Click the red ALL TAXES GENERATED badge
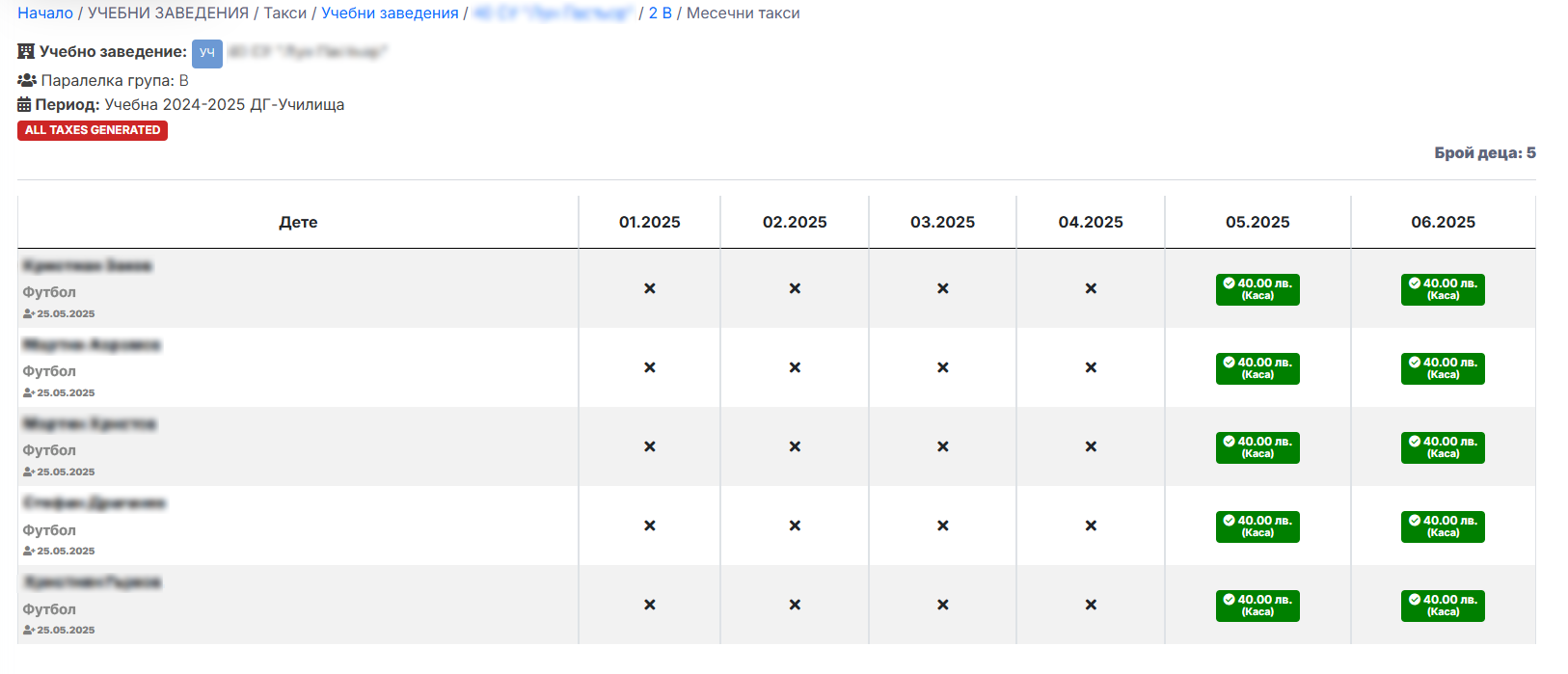The image size is (1568, 674). tap(93, 130)
